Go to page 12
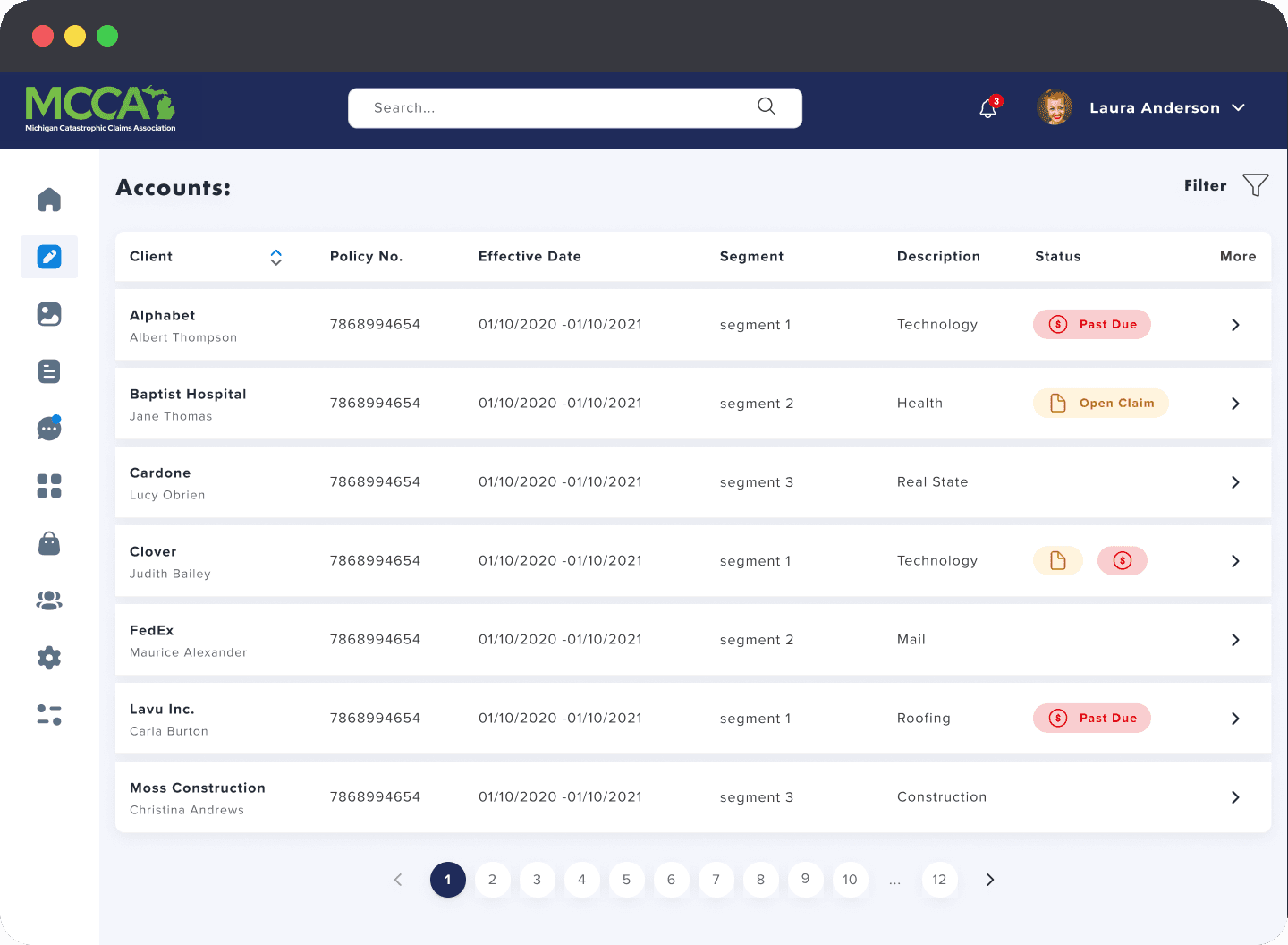This screenshot has width=1288, height=945. coord(940,880)
